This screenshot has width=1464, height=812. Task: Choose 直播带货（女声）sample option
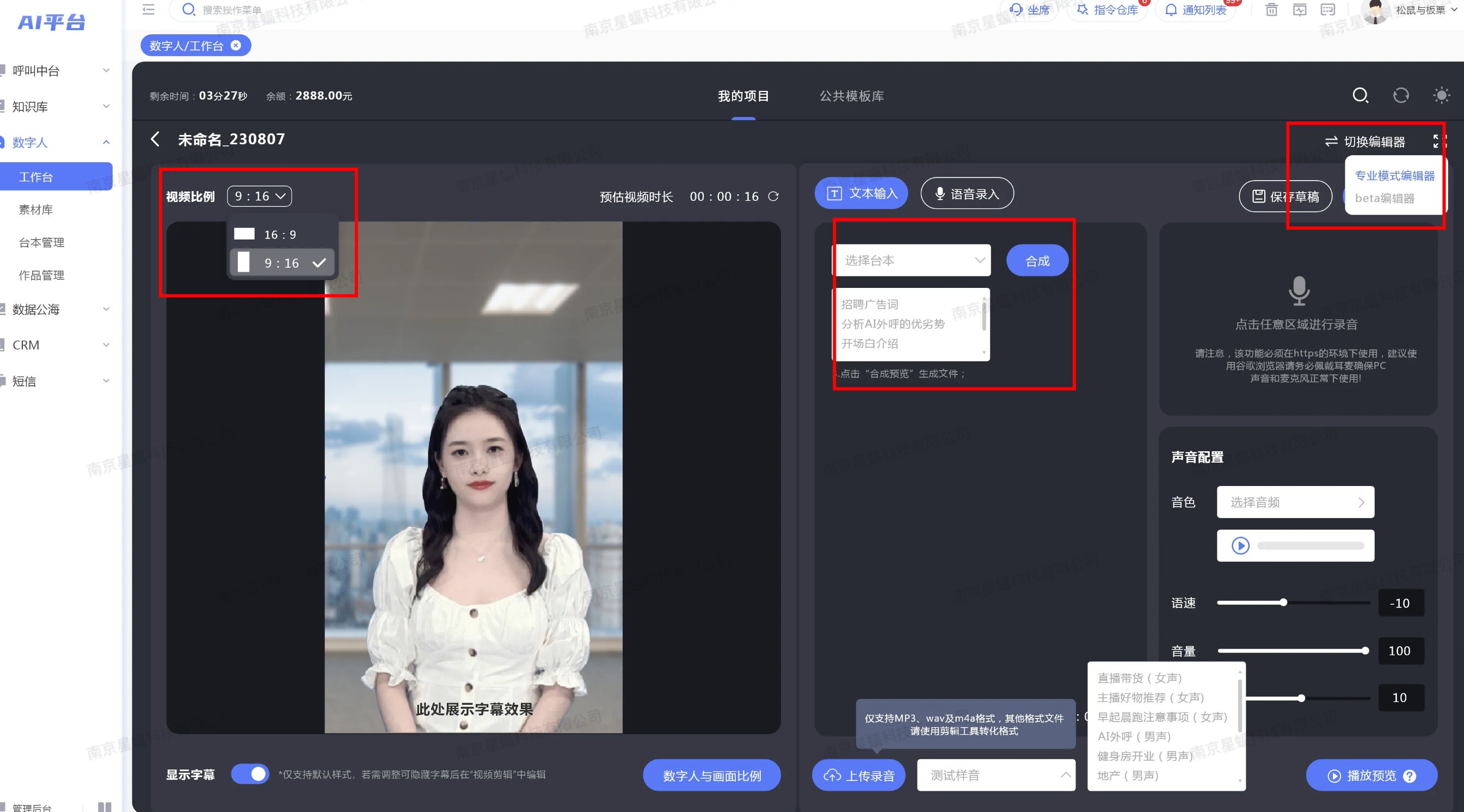[x=1140, y=678]
